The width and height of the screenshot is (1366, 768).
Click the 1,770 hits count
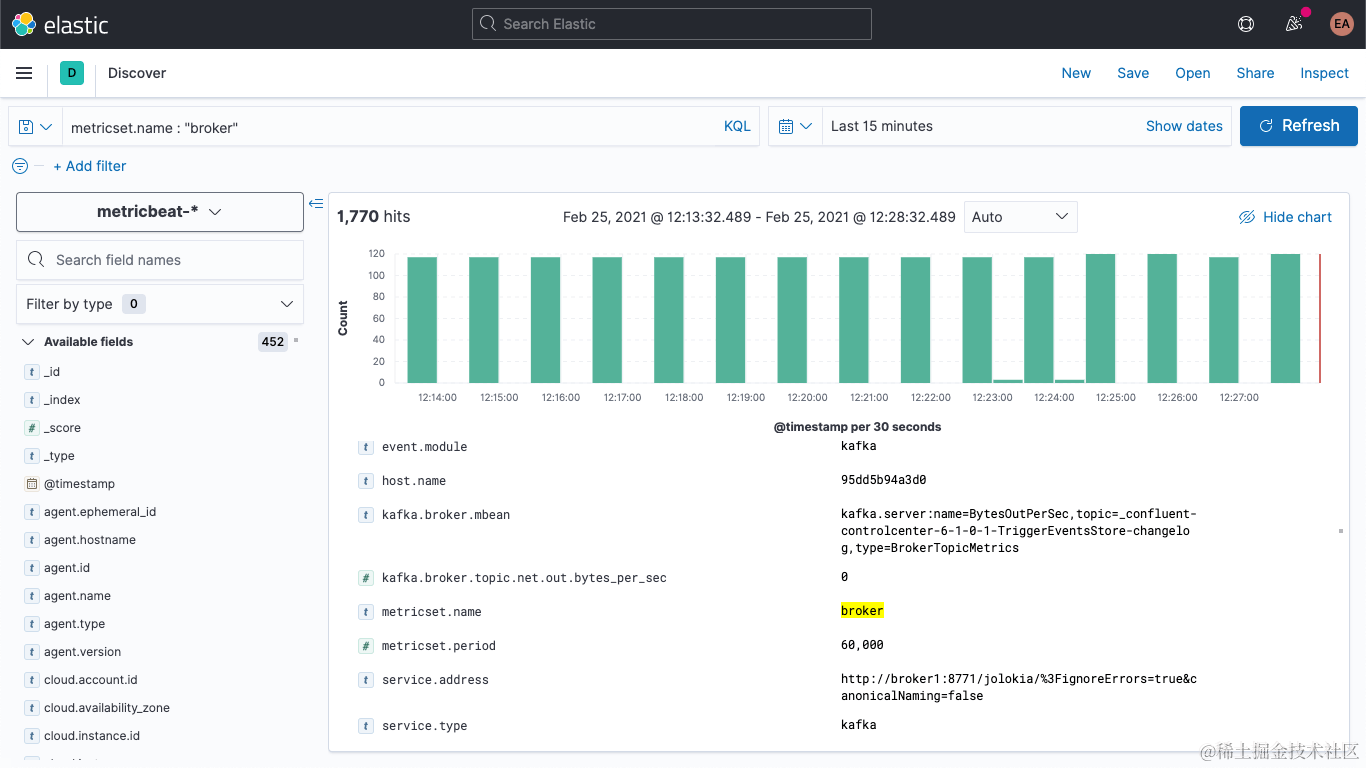pyautogui.click(x=373, y=217)
